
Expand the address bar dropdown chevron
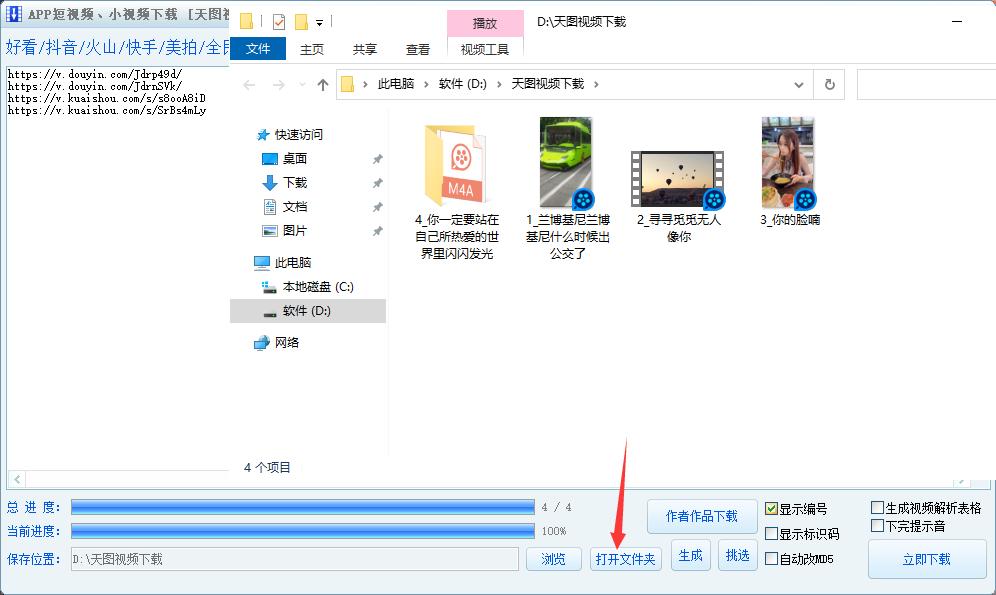point(798,84)
